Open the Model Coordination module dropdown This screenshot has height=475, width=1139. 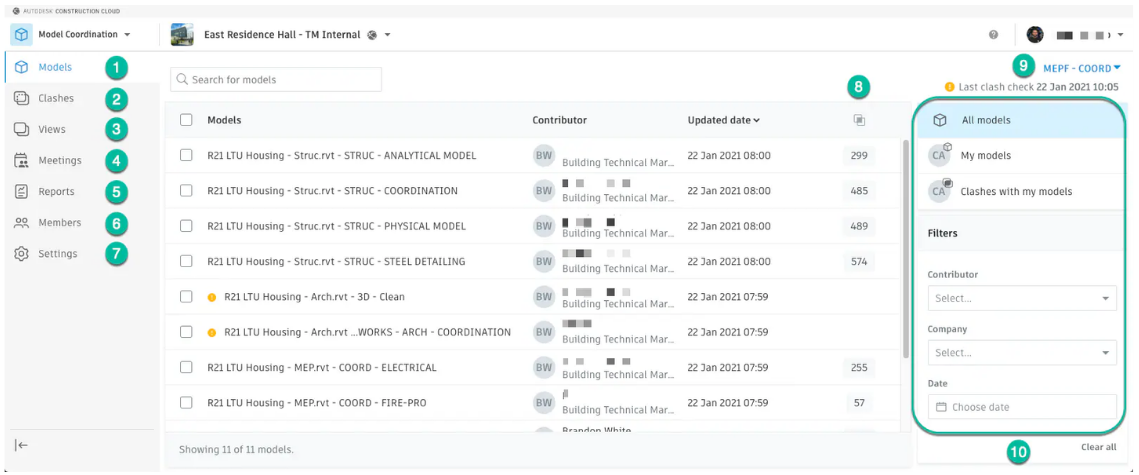(x=84, y=34)
